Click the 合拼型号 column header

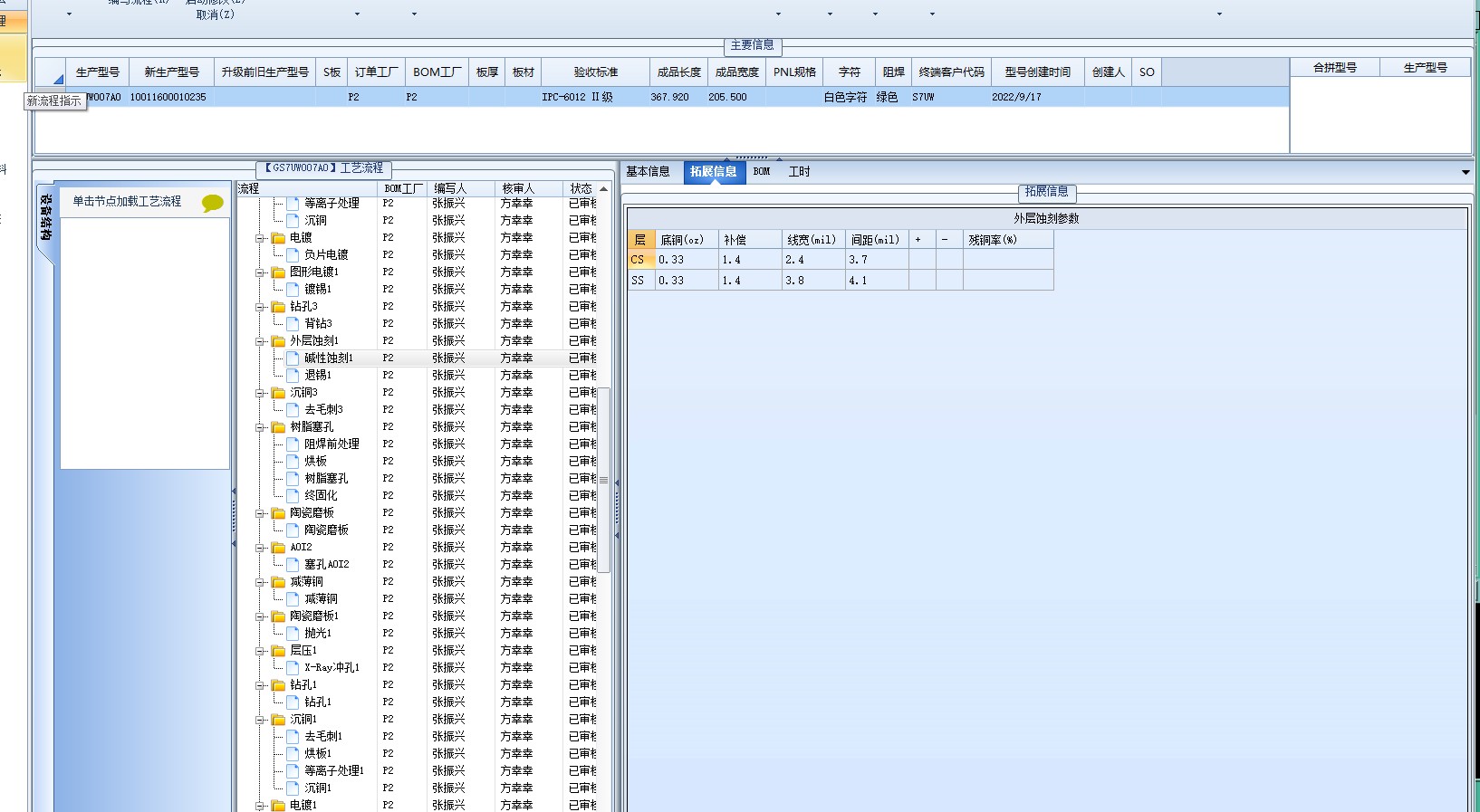point(1335,68)
